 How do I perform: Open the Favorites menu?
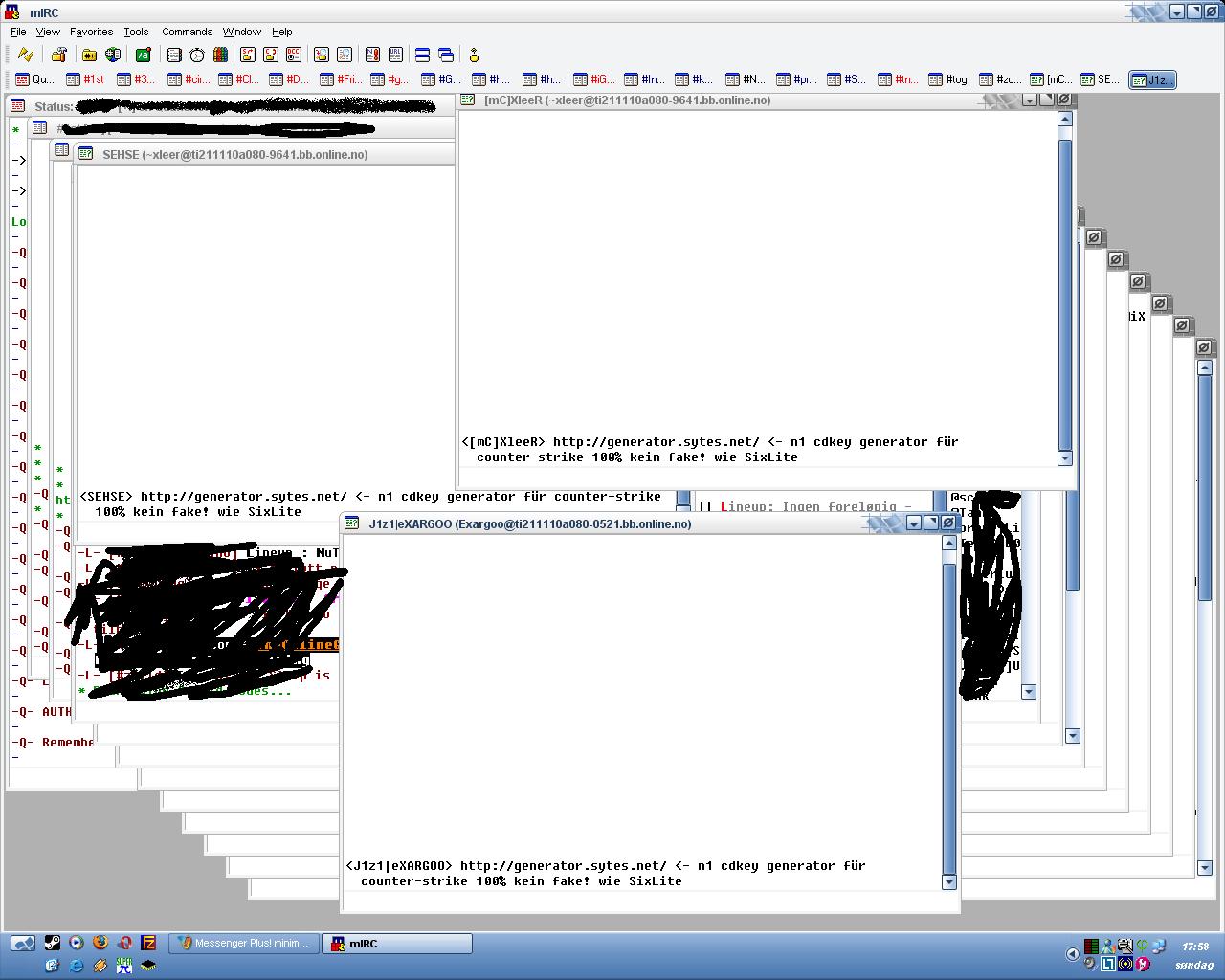coord(91,32)
